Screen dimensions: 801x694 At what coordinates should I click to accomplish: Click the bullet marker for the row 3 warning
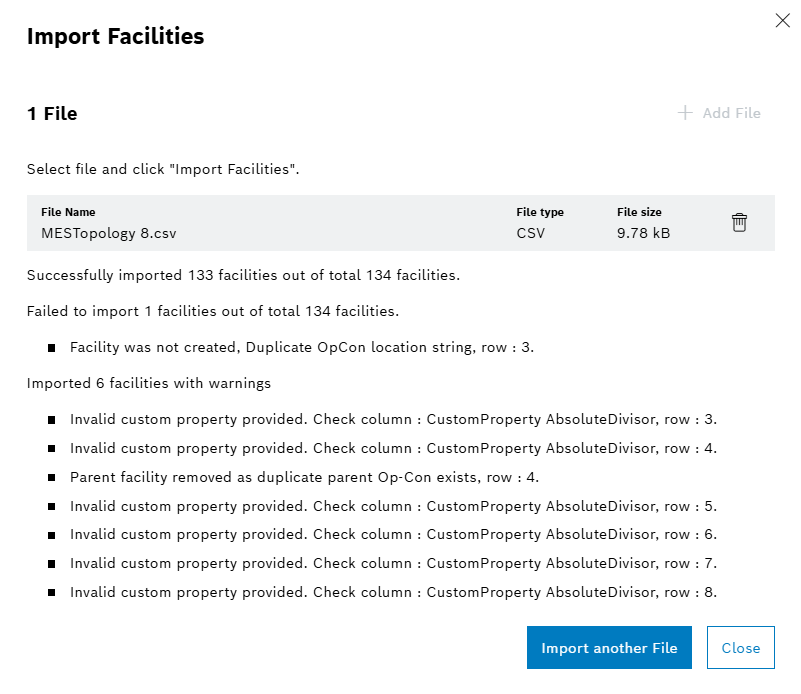[51, 419]
